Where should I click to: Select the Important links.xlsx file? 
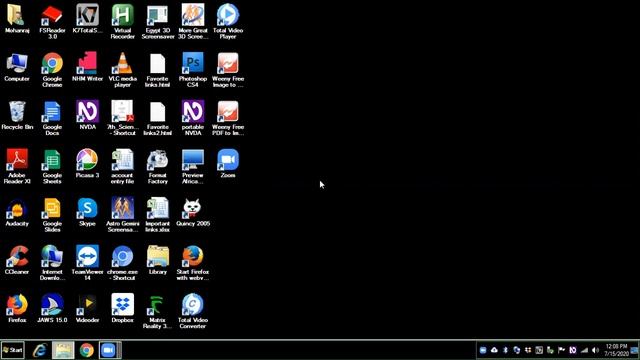(x=158, y=215)
